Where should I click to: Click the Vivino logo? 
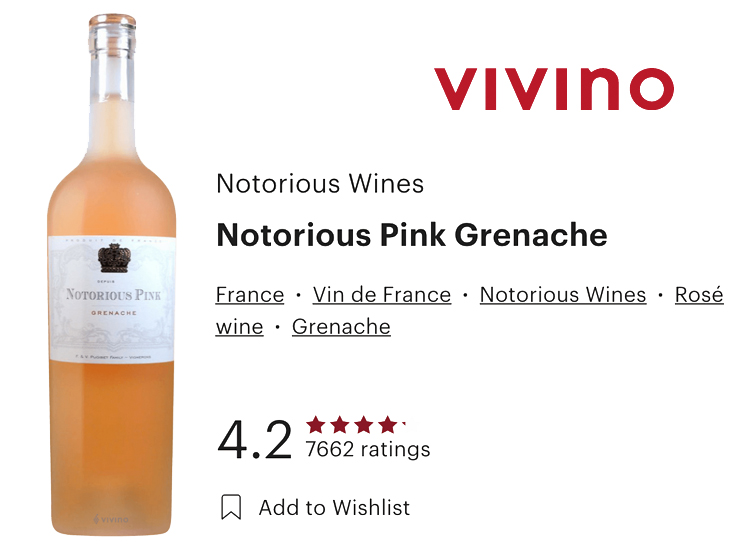[553, 89]
